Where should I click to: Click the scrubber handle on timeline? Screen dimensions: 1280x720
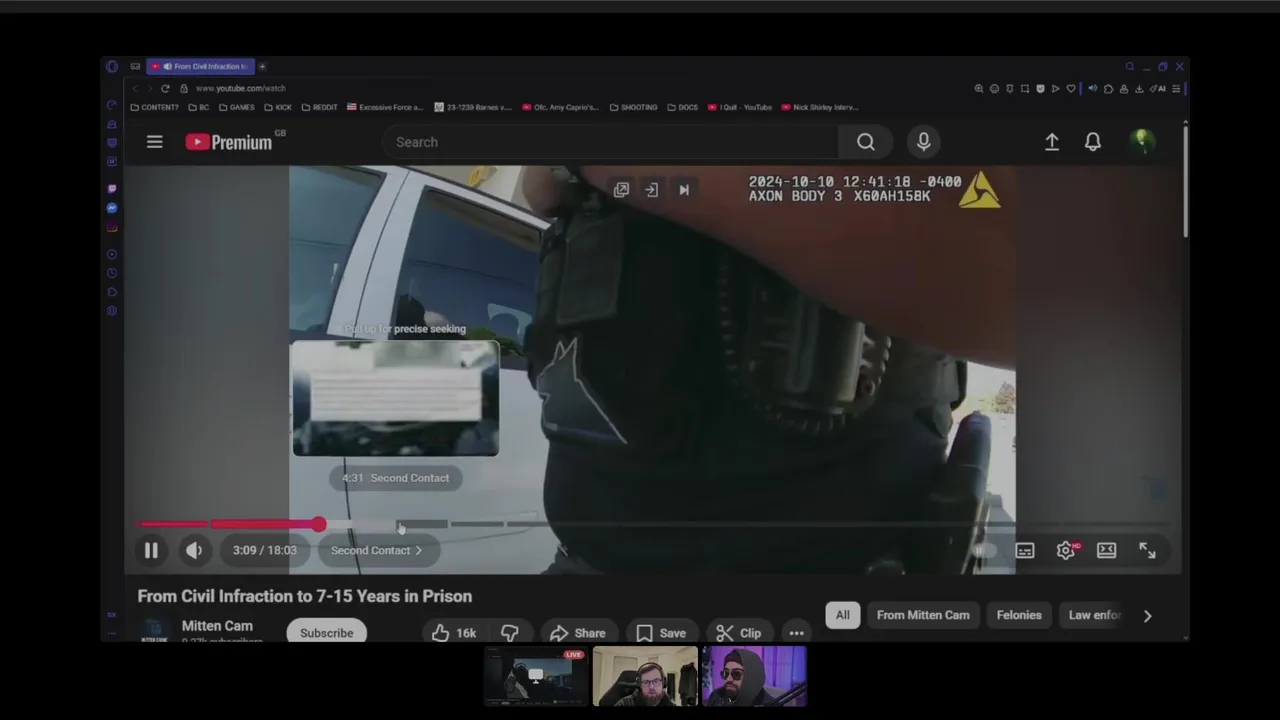[x=318, y=524]
